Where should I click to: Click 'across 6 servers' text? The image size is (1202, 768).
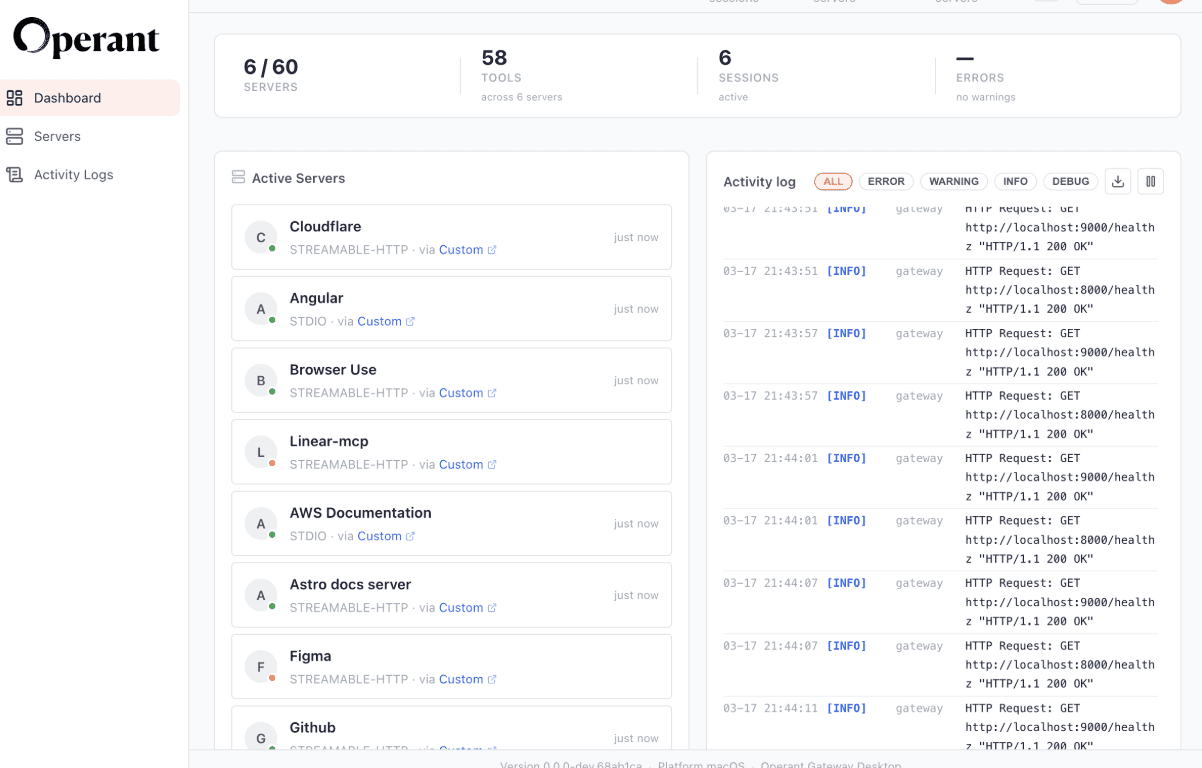[x=521, y=97]
